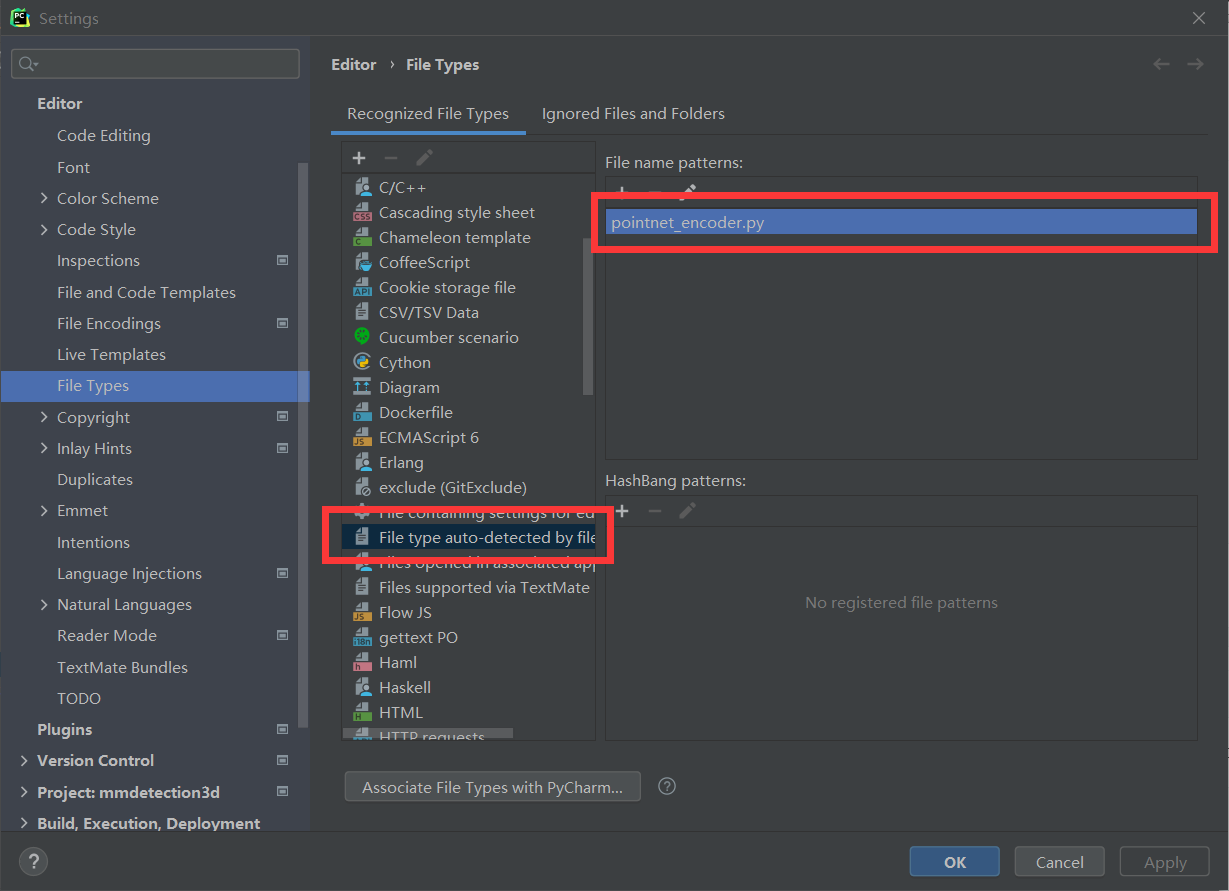Select the C/C++ file type icon
The height and width of the screenshot is (891, 1229).
tap(362, 187)
